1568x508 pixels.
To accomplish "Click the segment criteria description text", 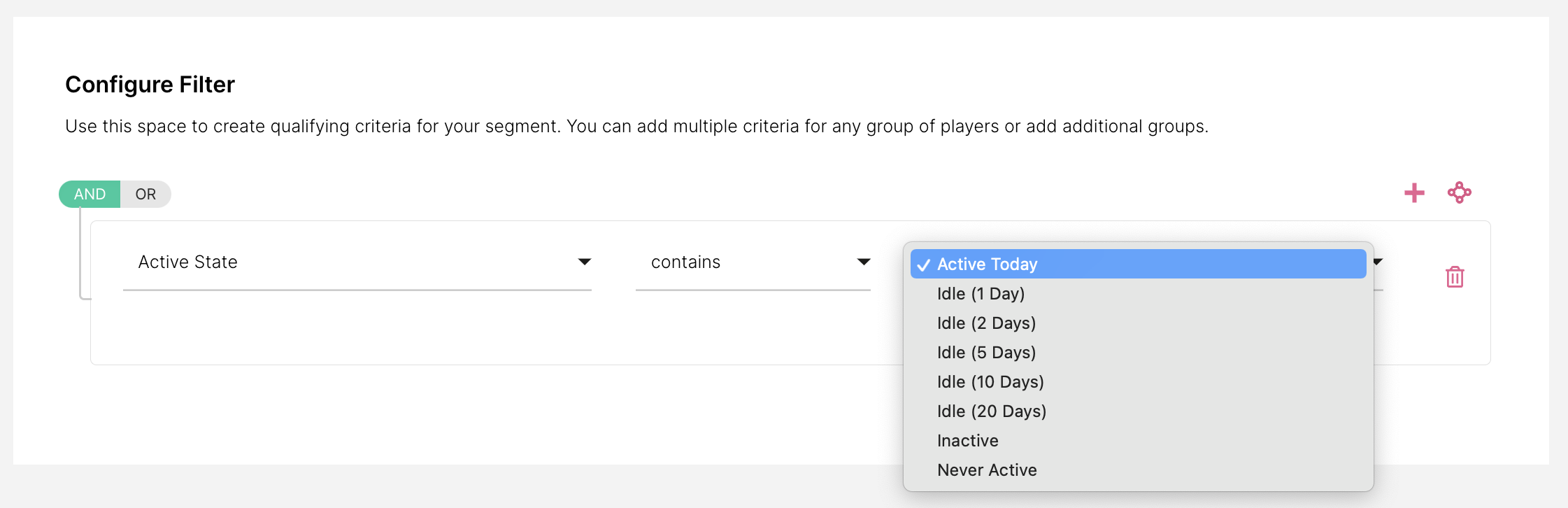I will pyautogui.click(x=636, y=126).
